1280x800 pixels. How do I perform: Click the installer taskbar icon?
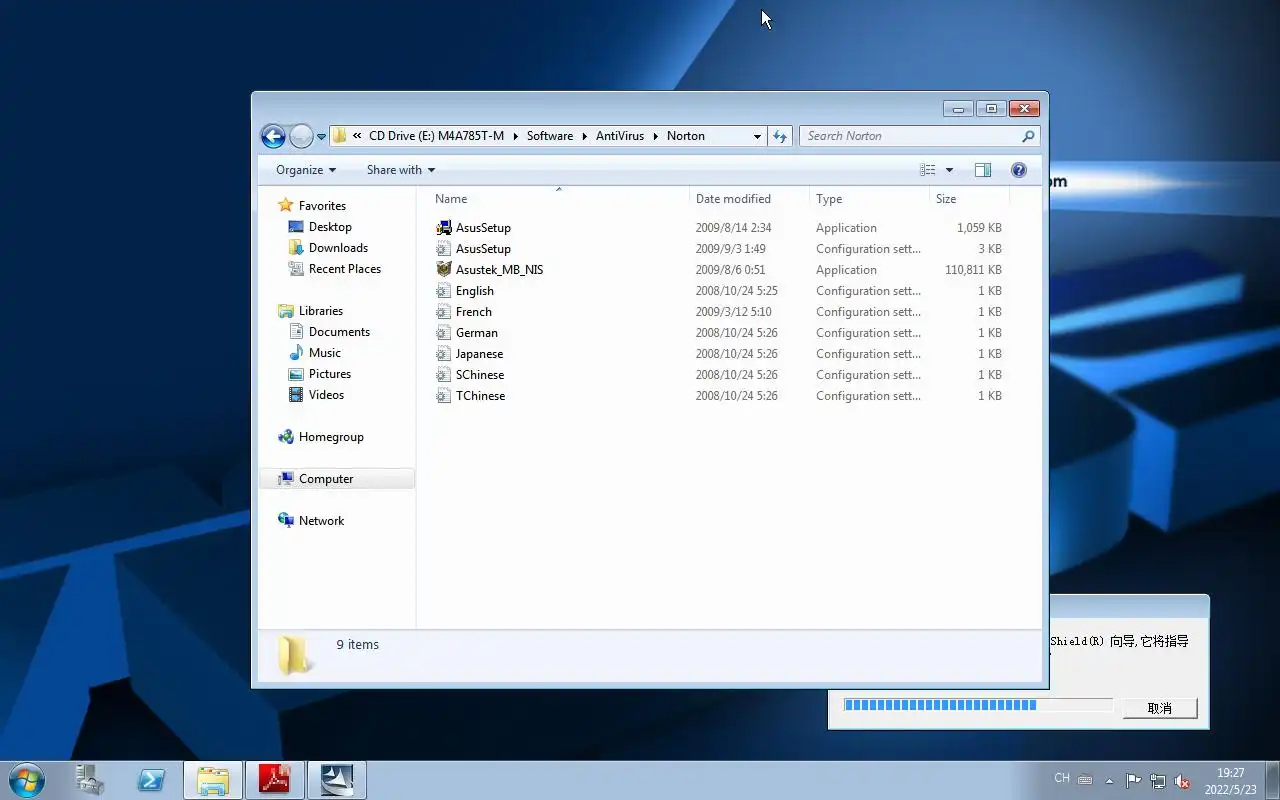tap(337, 780)
